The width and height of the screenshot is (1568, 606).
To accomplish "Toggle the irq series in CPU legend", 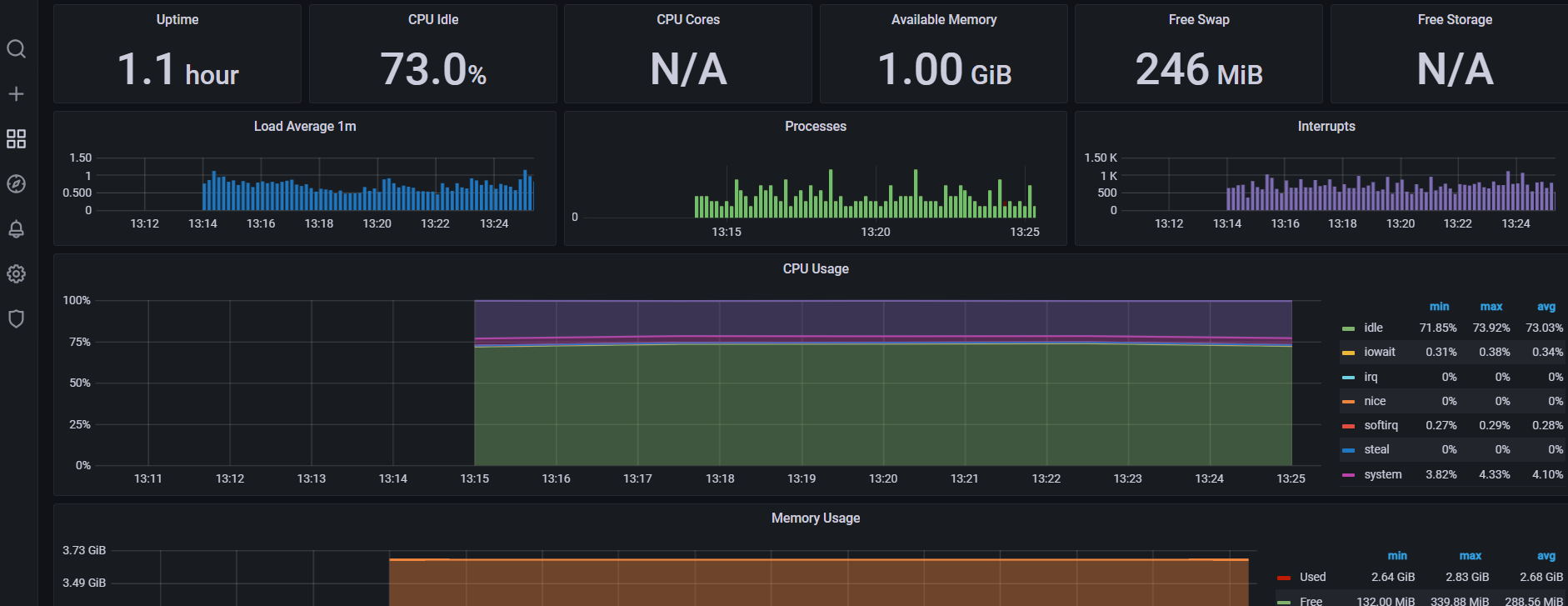I will 1371,377.
